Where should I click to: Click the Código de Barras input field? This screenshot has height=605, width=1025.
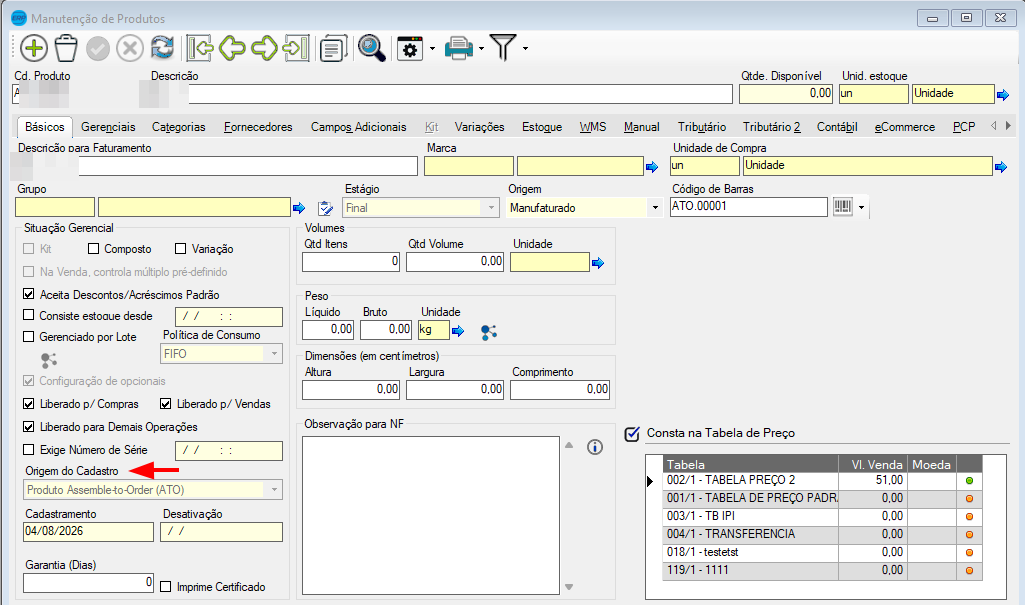click(x=748, y=206)
